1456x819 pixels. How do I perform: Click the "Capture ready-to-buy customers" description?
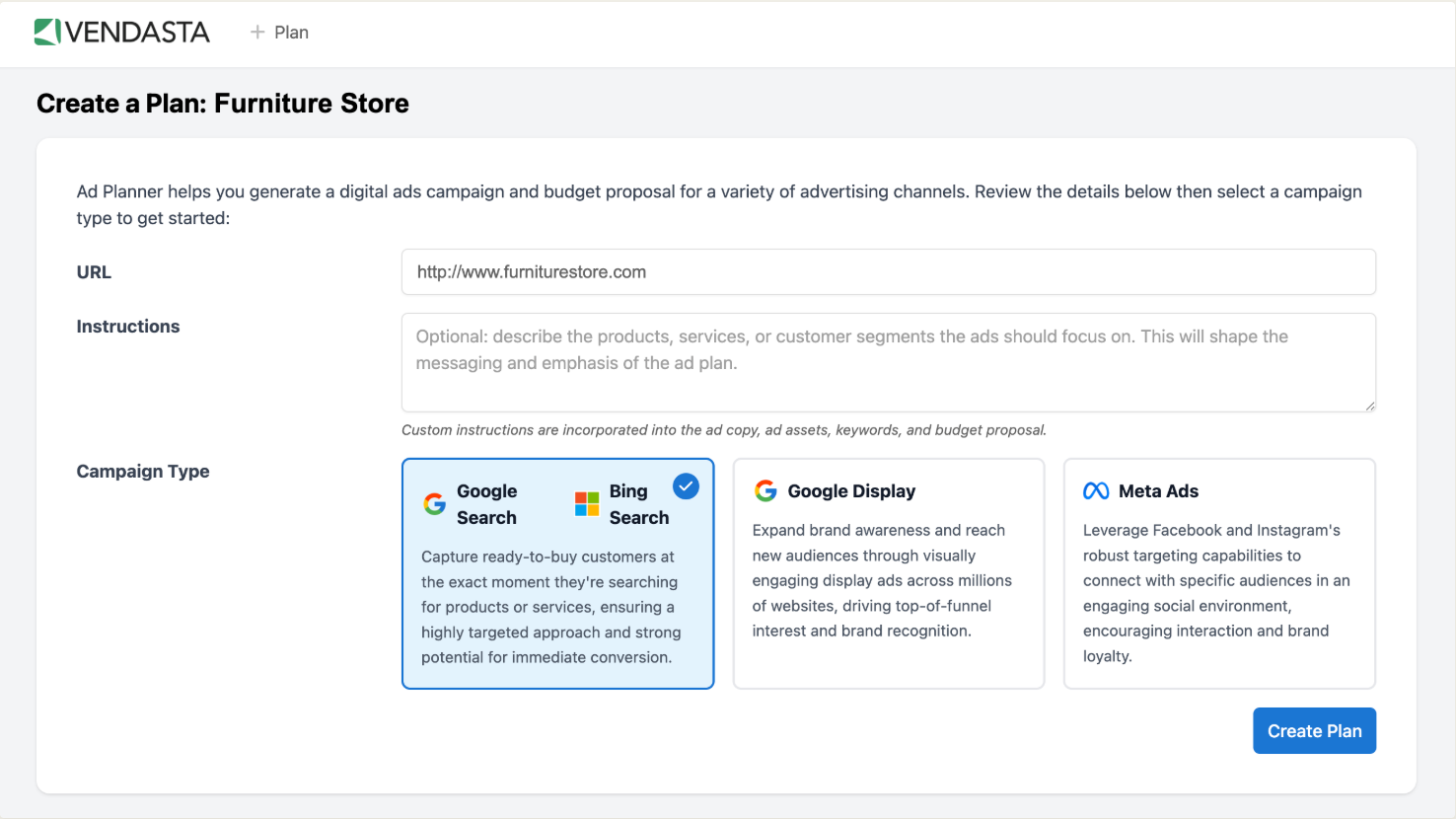551,607
